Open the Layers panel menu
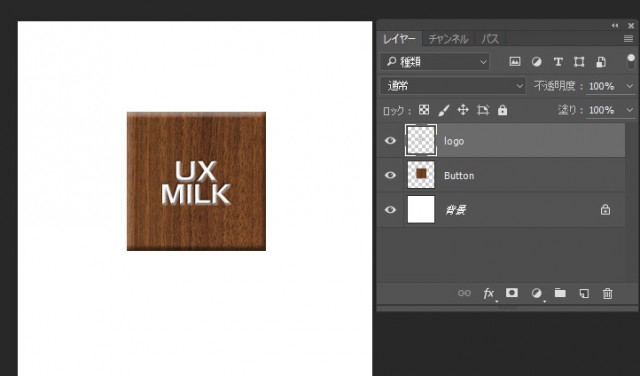Screen dimensions: 640x376 628,39
